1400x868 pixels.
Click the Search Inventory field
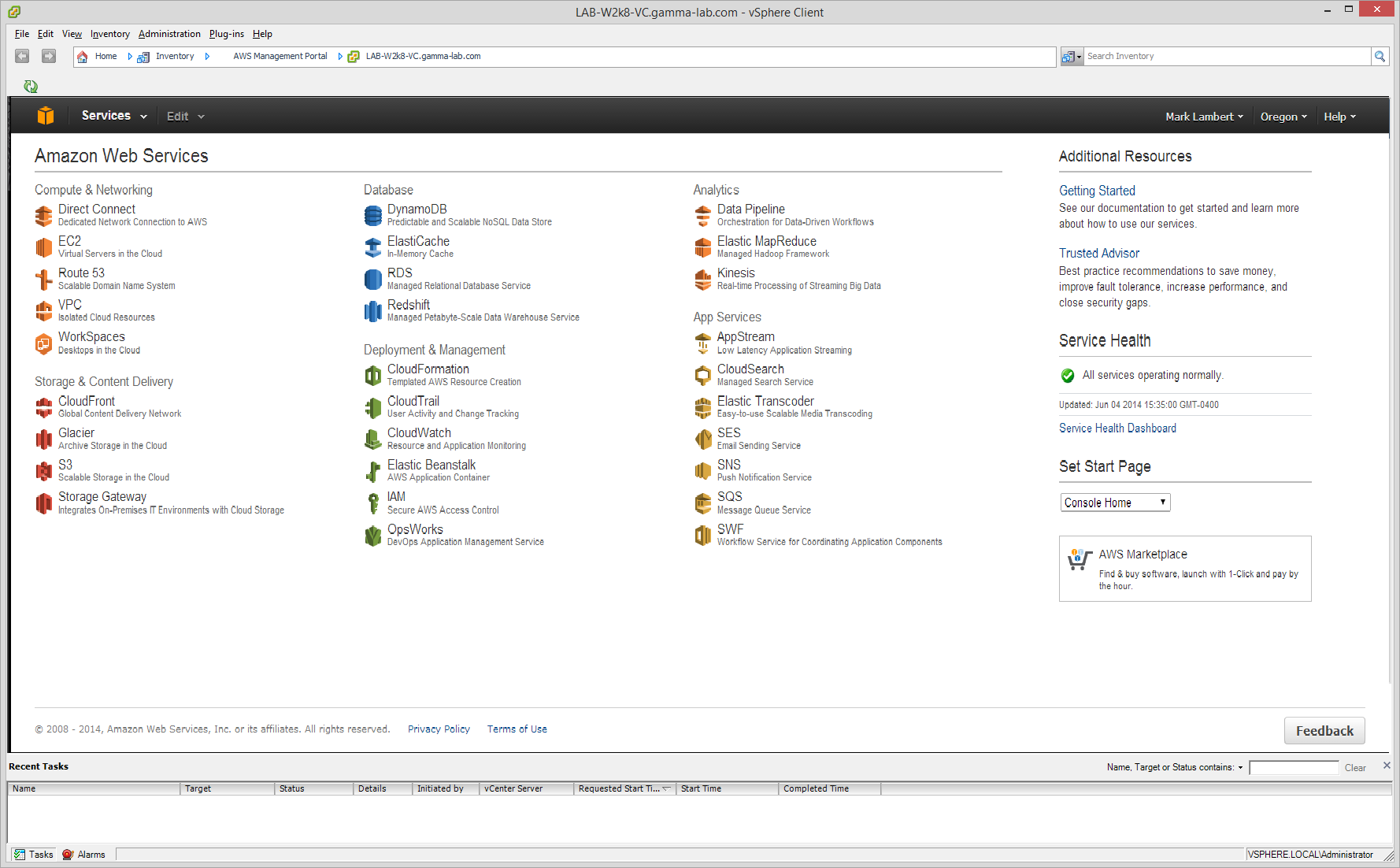point(1226,57)
